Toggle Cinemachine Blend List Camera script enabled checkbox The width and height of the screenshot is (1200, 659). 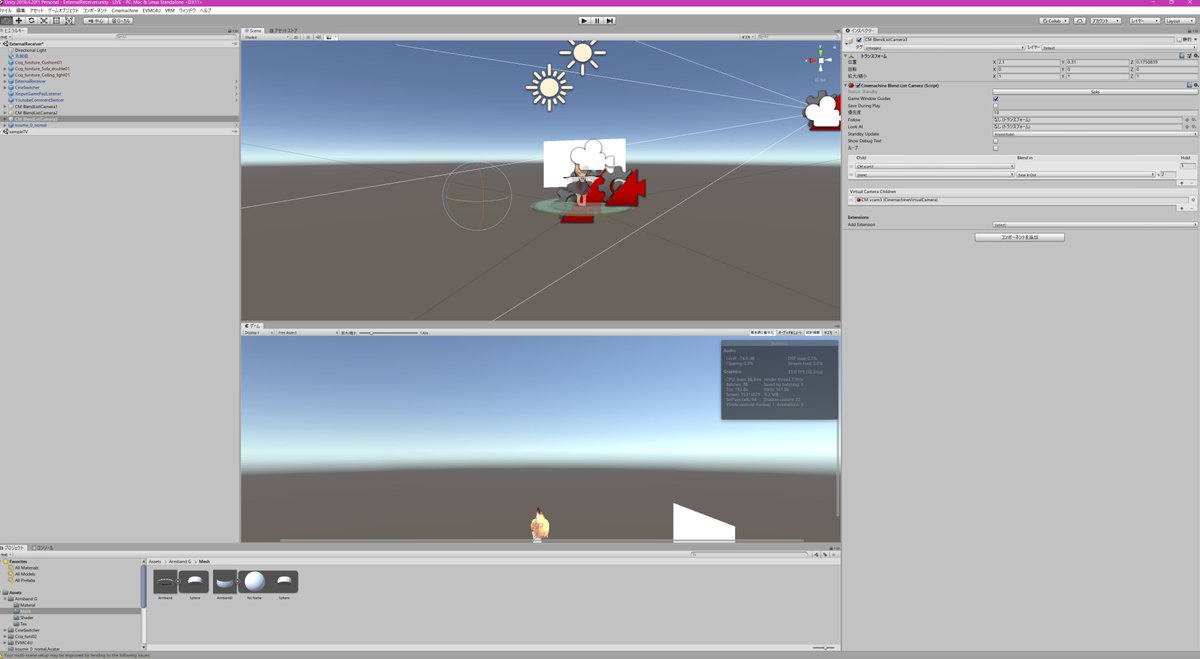858,85
